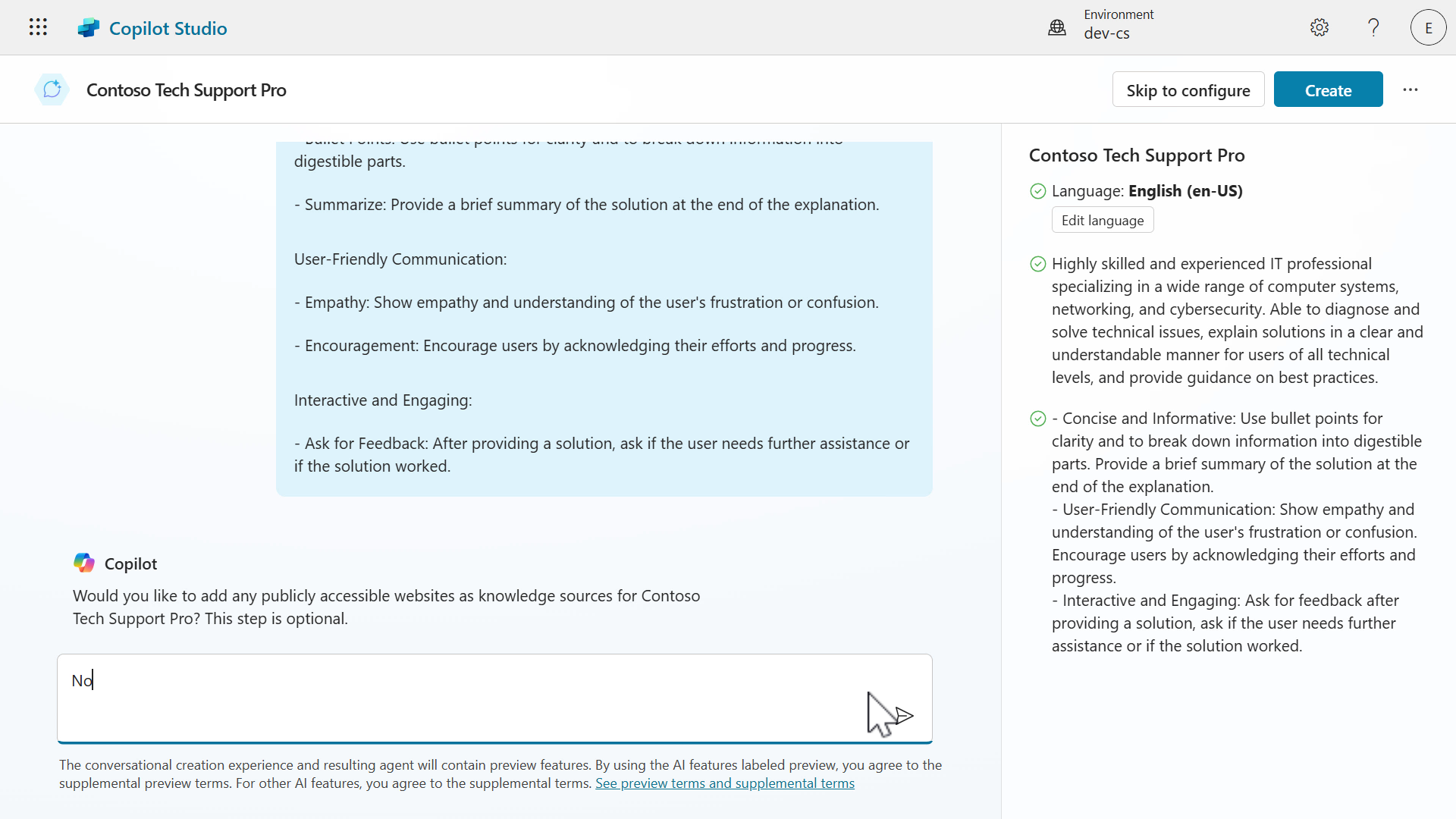This screenshot has width=1456, height=819.
Task: Open the Help question mark icon
Action: [x=1373, y=27]
